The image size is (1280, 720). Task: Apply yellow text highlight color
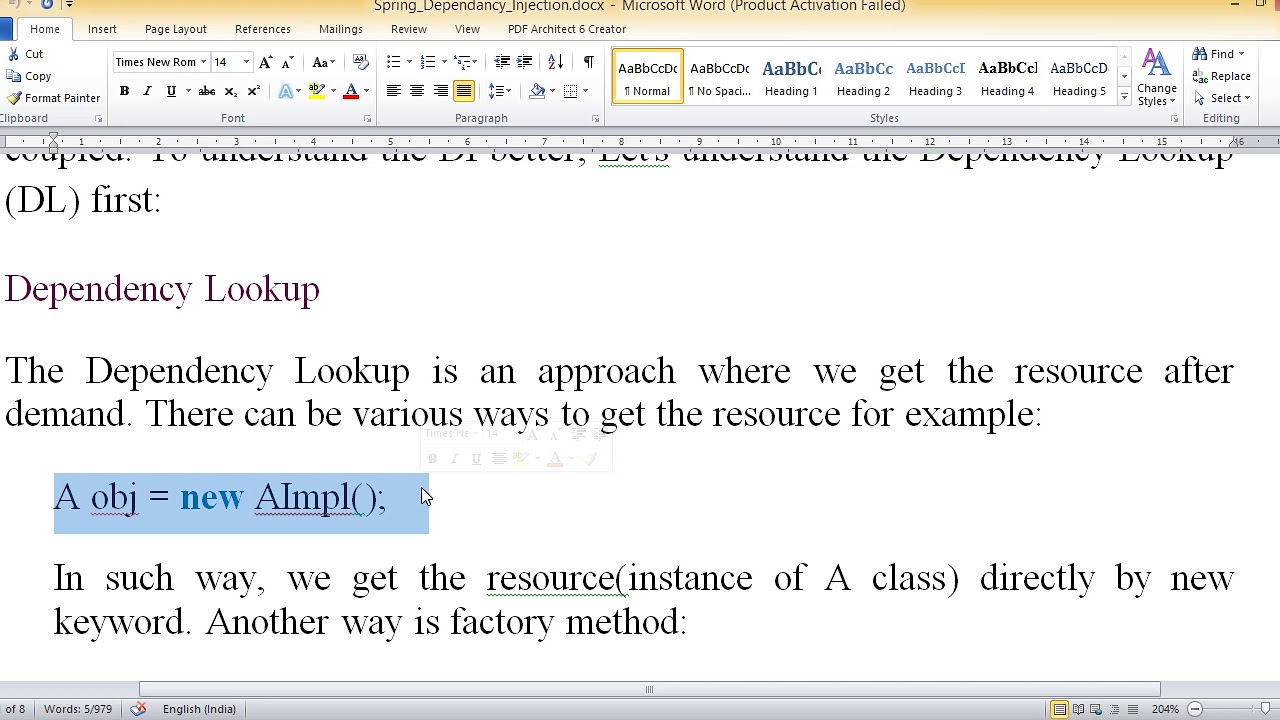pos(317,91)
